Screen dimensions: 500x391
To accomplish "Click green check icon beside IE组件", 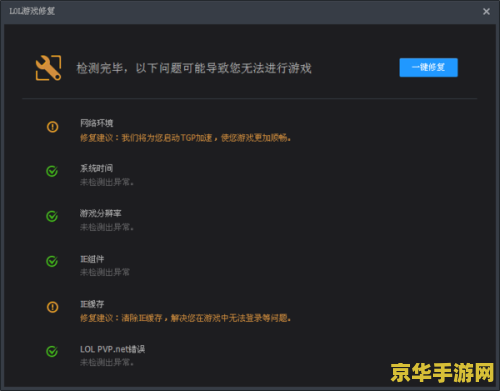I will pos(52,261).
